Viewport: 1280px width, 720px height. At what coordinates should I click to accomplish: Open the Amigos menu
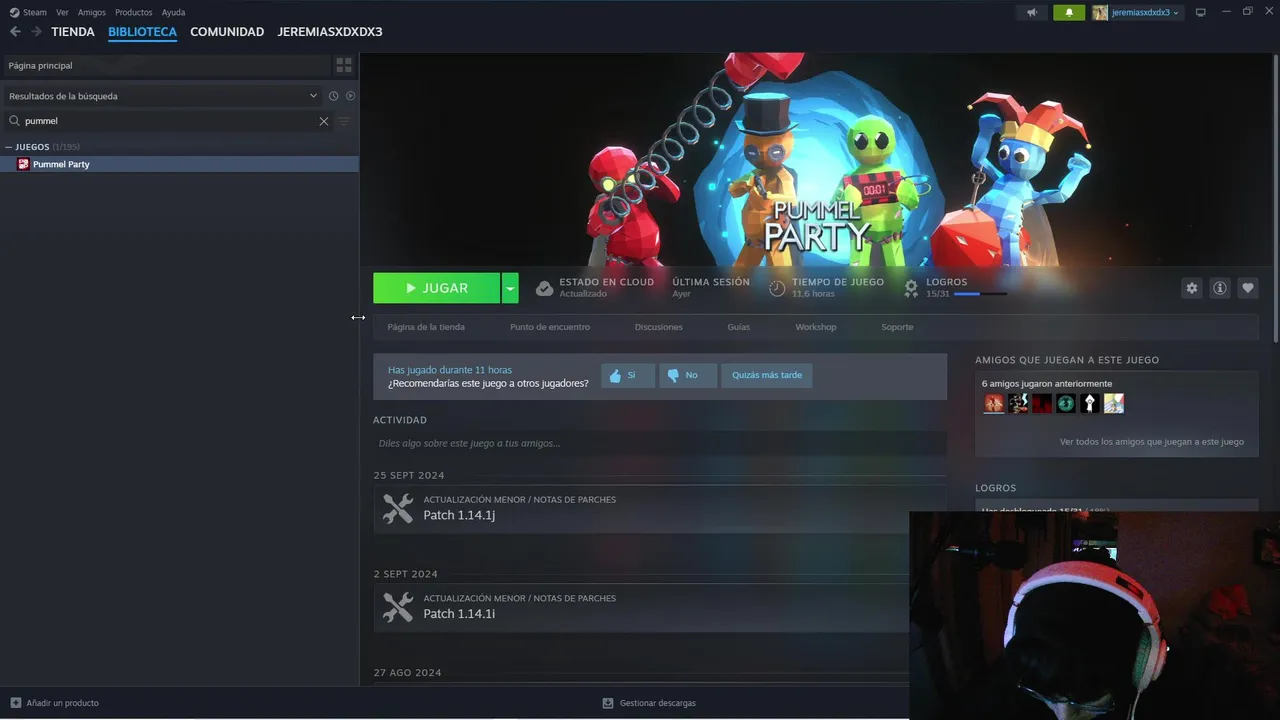coord(92,12)
